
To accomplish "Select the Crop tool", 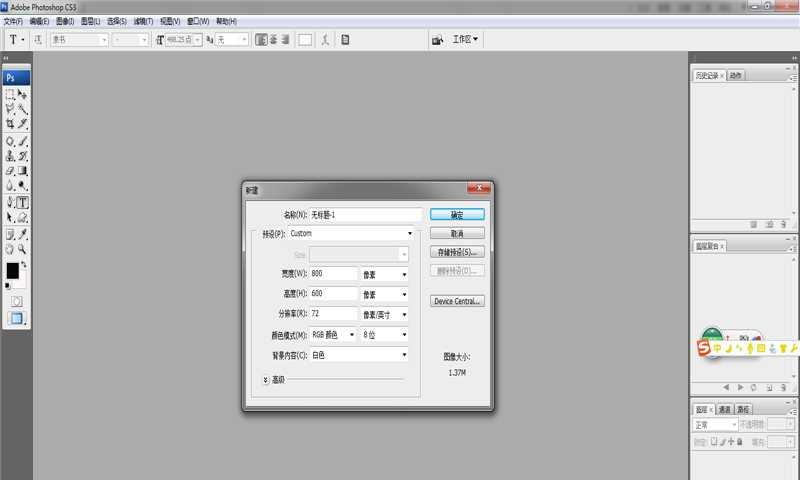I will point(10,124).
